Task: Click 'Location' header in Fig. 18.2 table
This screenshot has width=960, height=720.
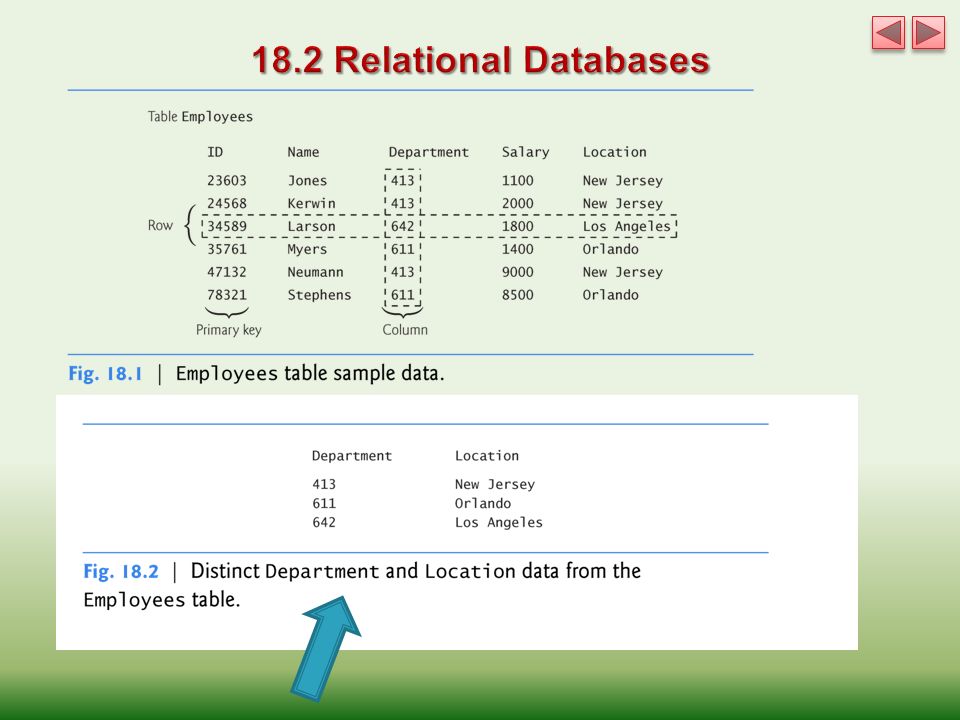Action: click(x=487, y=456)
